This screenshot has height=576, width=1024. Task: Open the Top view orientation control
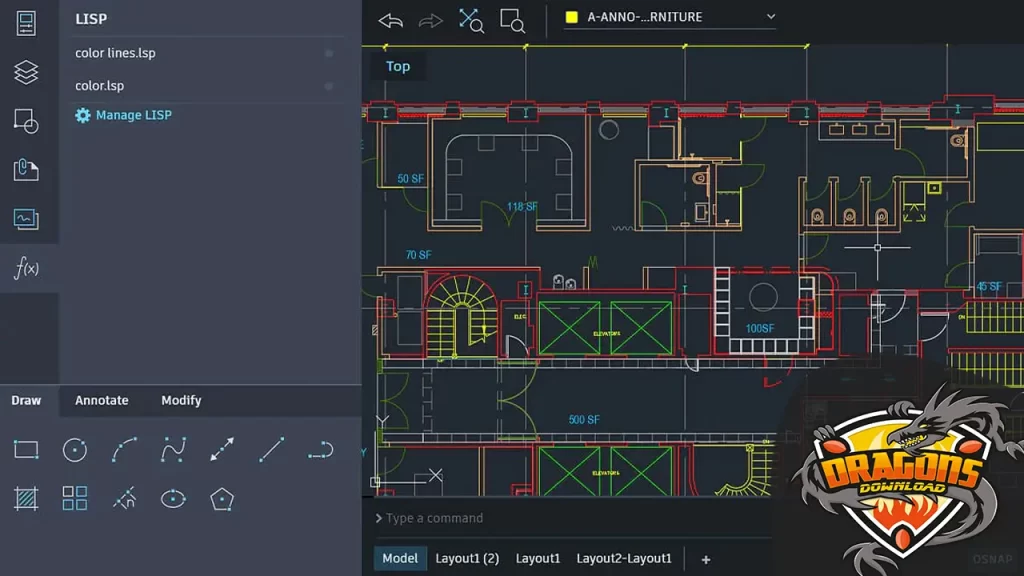coord(398,66)
